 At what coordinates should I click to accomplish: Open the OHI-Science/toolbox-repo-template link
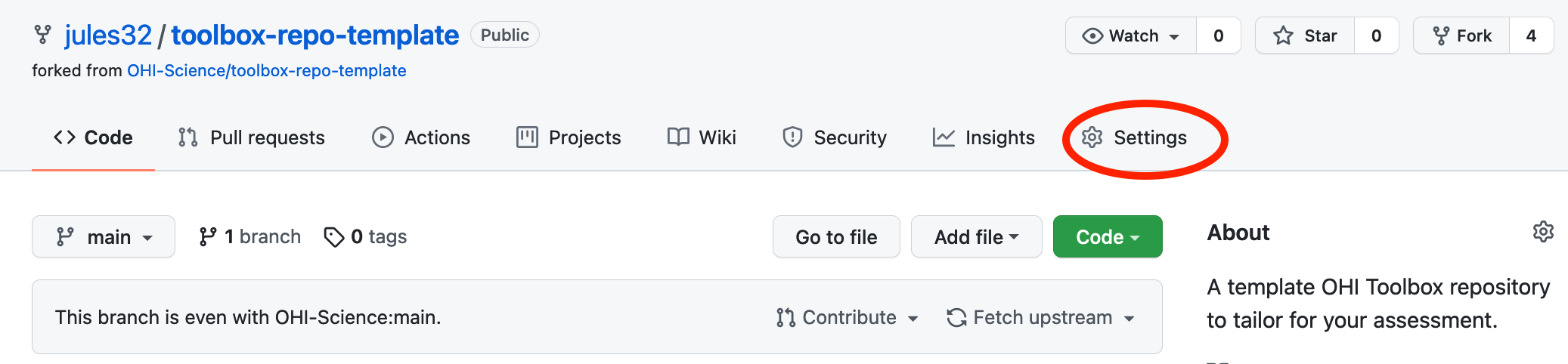pyautogui.click(x=267, y=70)
